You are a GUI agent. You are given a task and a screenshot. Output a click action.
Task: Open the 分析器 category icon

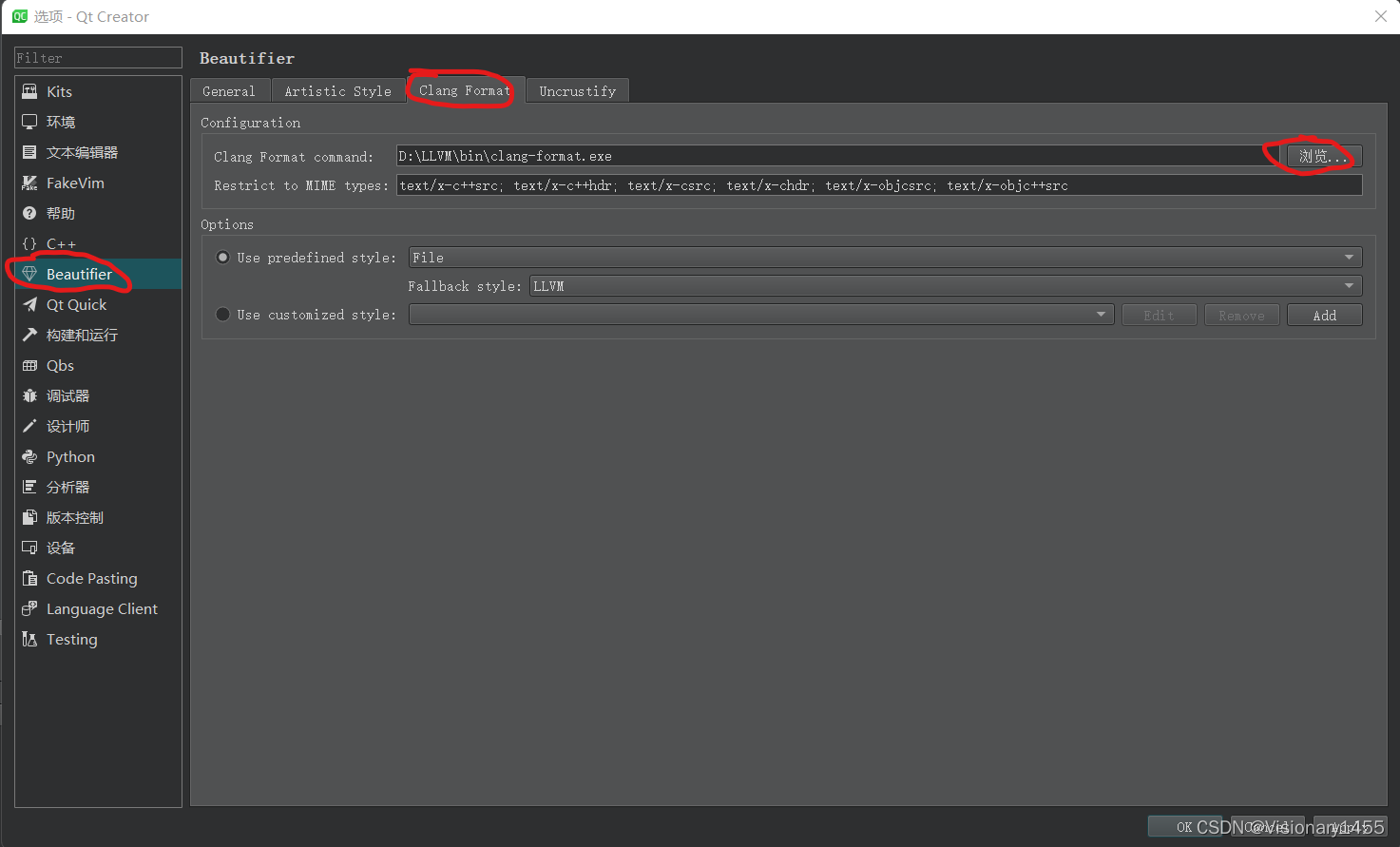point(29,487)
